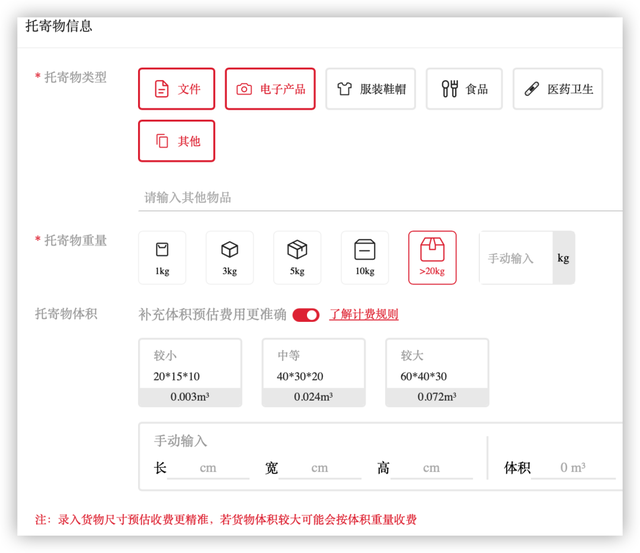Click the 托寄物体积 label
This screenshot has width=640, height=553.
tap(66, 314)
